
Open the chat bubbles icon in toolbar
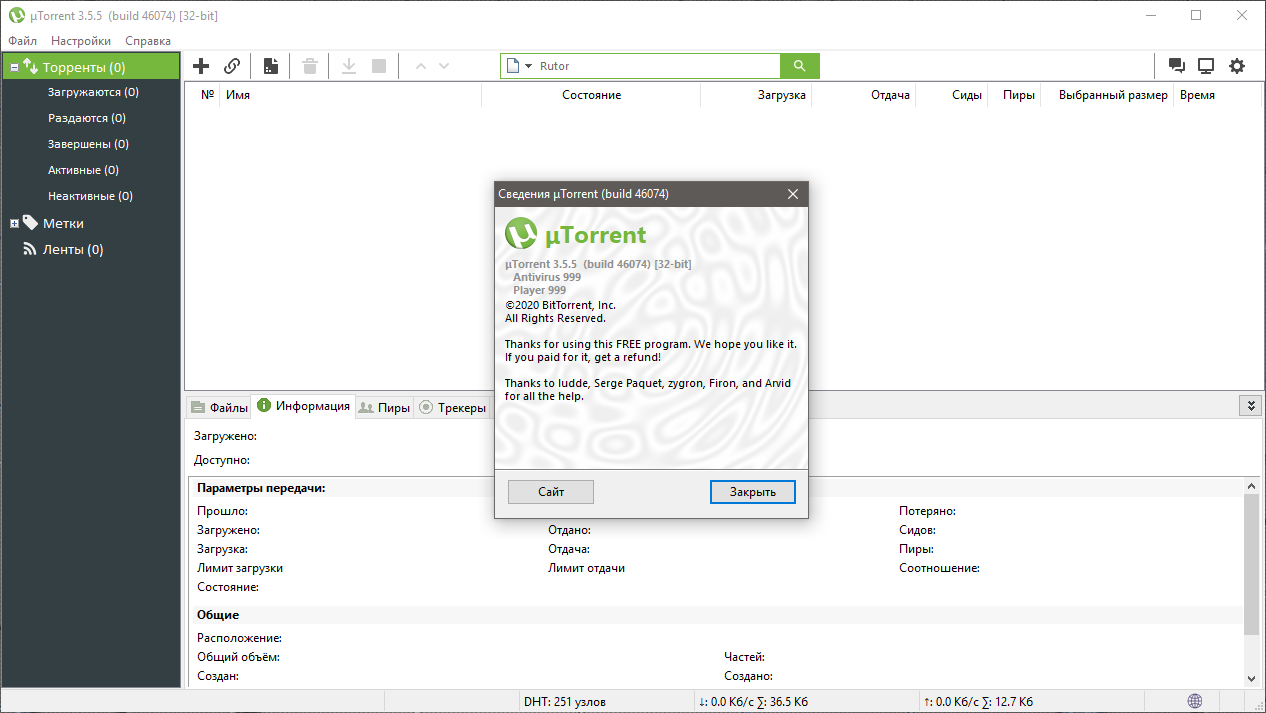(x=1177, y=66)
